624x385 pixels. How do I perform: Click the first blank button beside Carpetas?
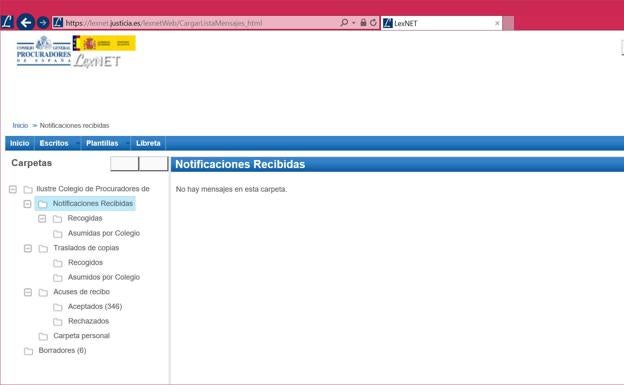125,164
